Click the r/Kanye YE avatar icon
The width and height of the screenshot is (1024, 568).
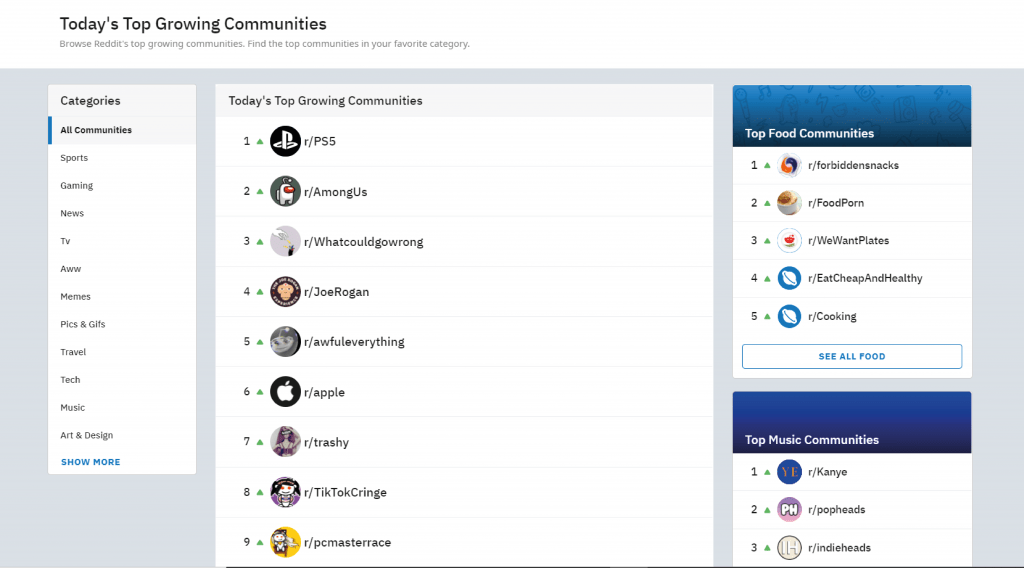pos(789,471)
